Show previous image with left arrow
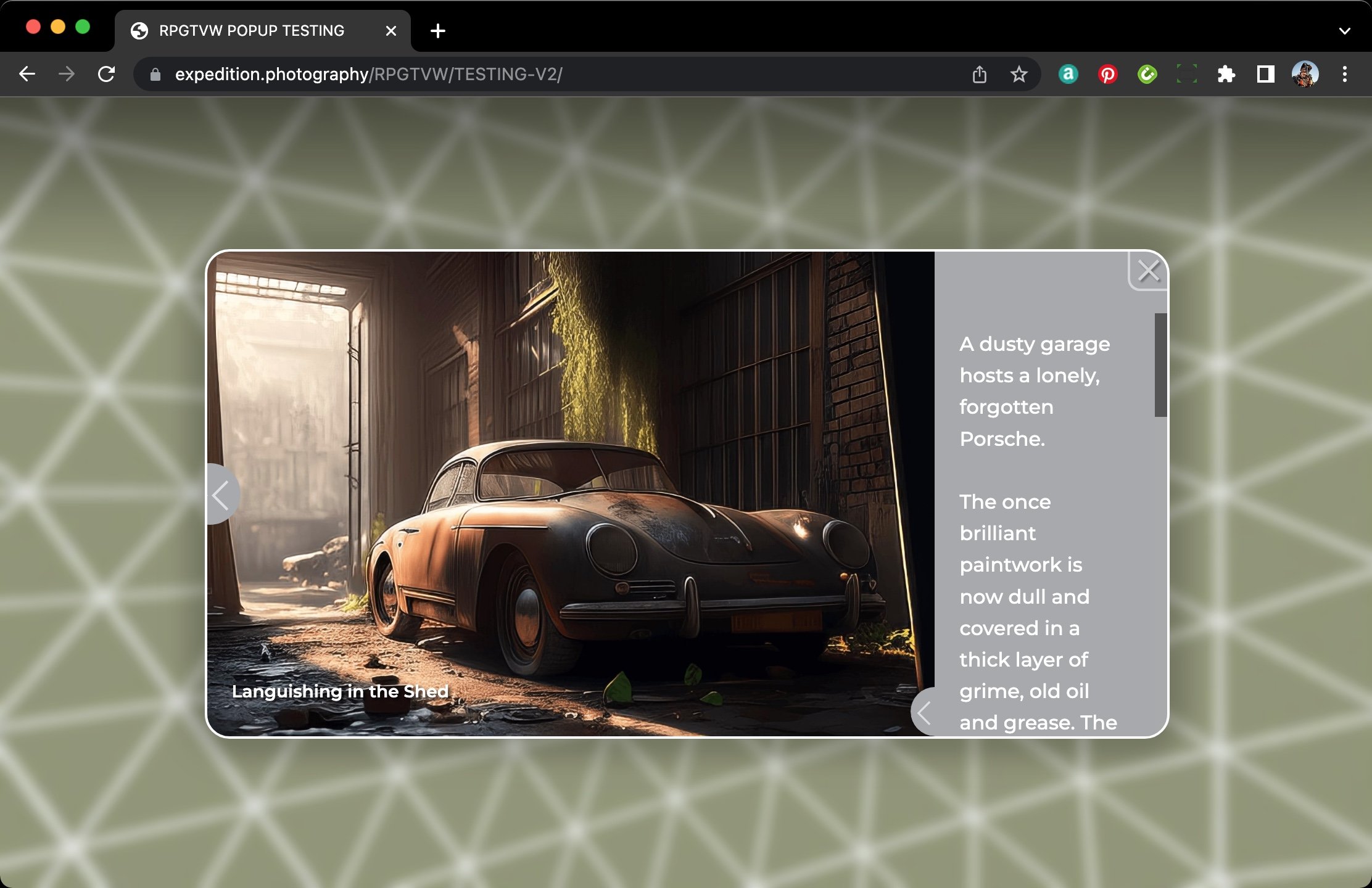The image size is (1372, 888). 222,494
